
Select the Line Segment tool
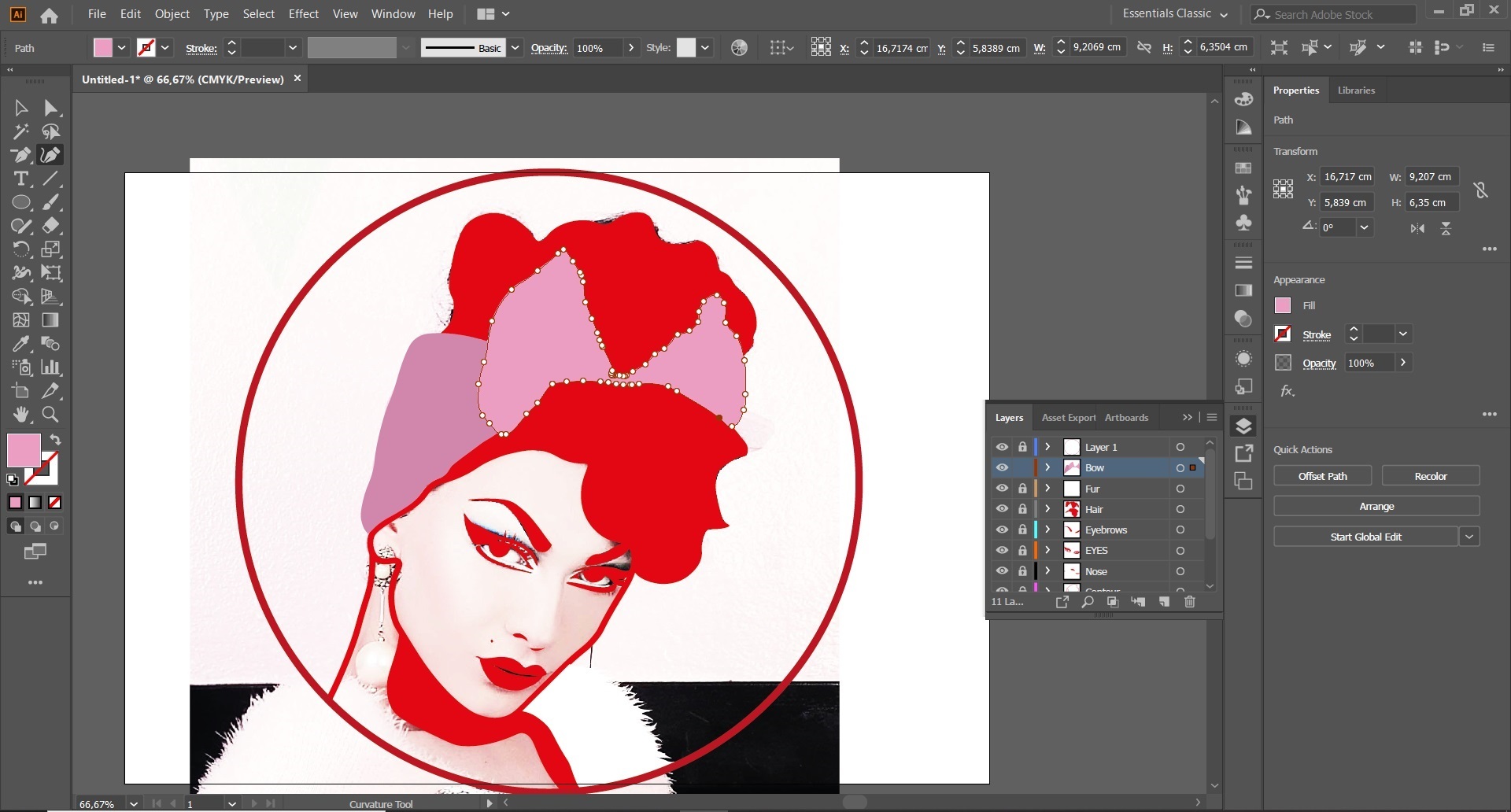(x=51, y=179)
